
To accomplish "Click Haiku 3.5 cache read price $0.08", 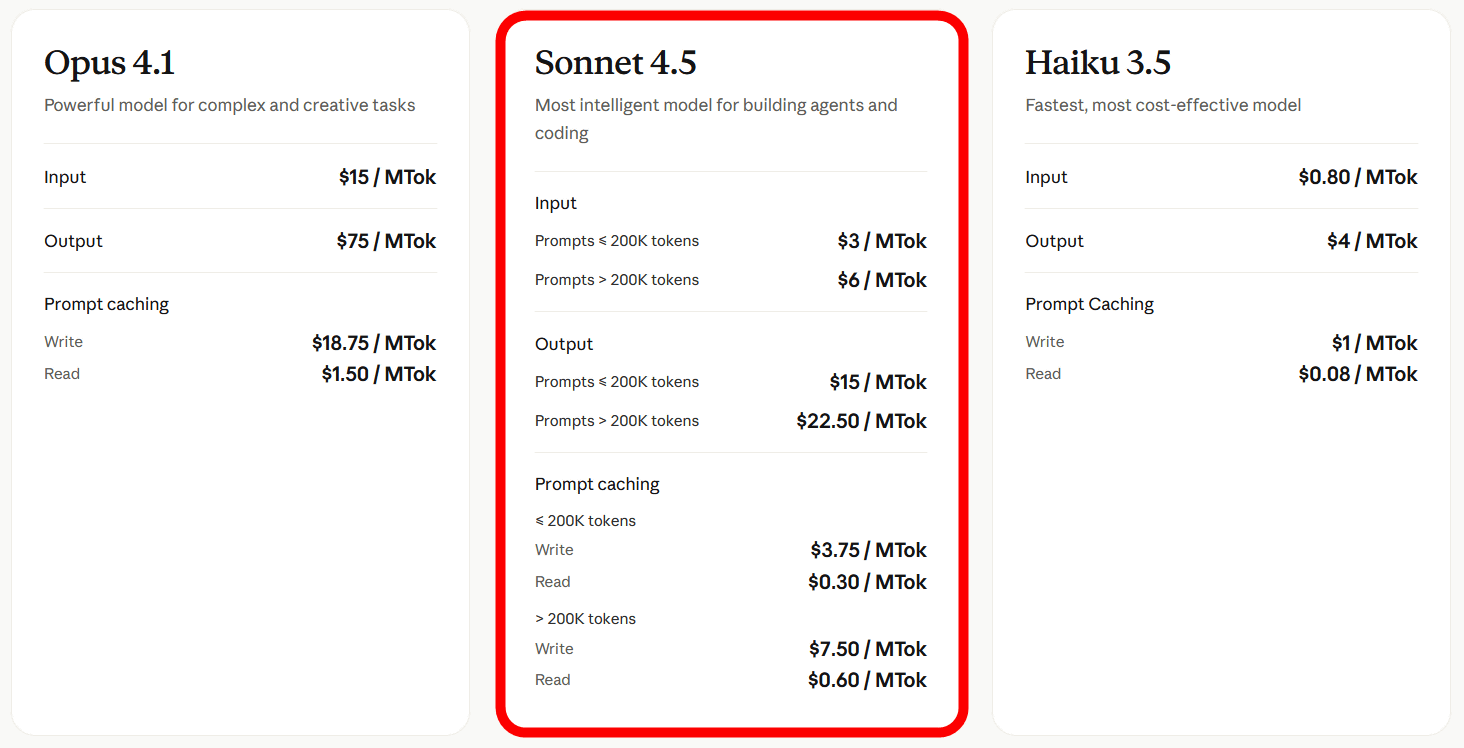I will click(x=1358, y=374).
